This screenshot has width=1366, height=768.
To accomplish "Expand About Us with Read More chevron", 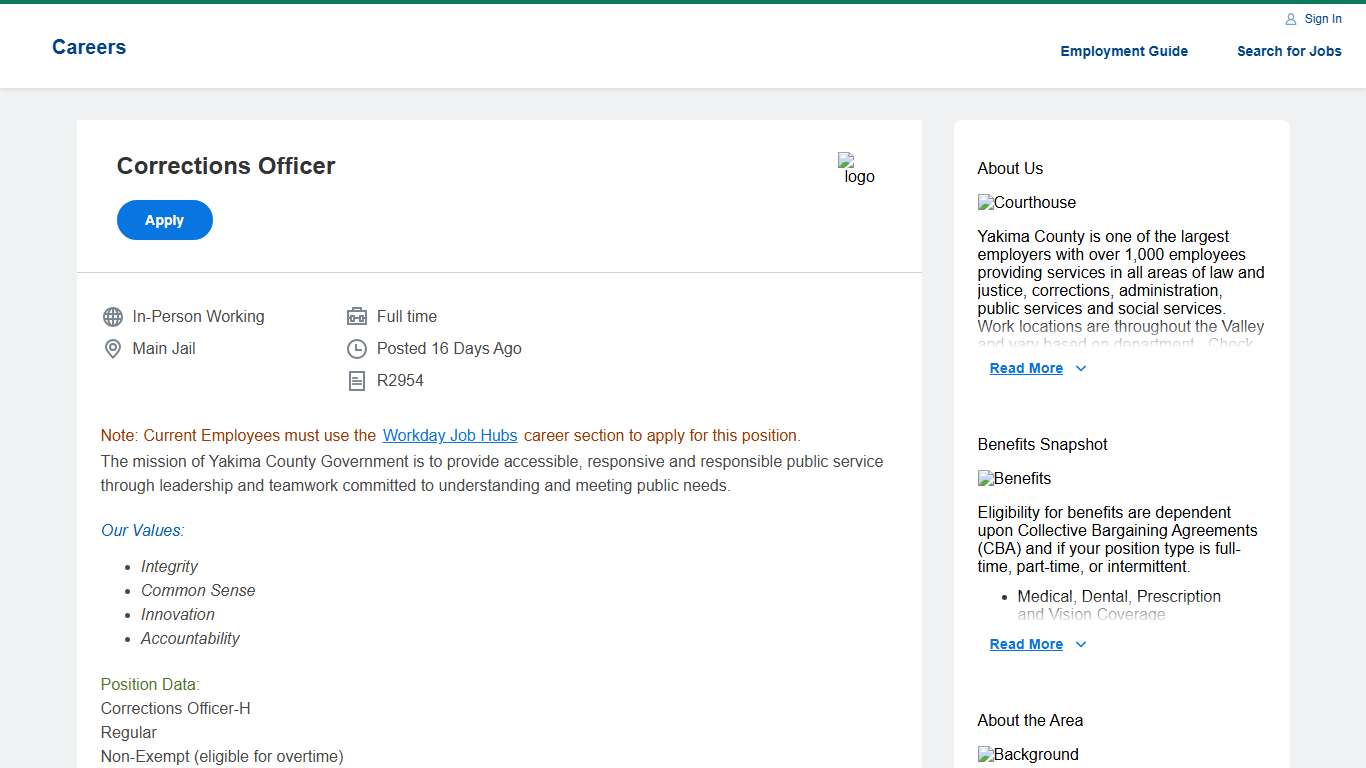I will pos(1081,369).
